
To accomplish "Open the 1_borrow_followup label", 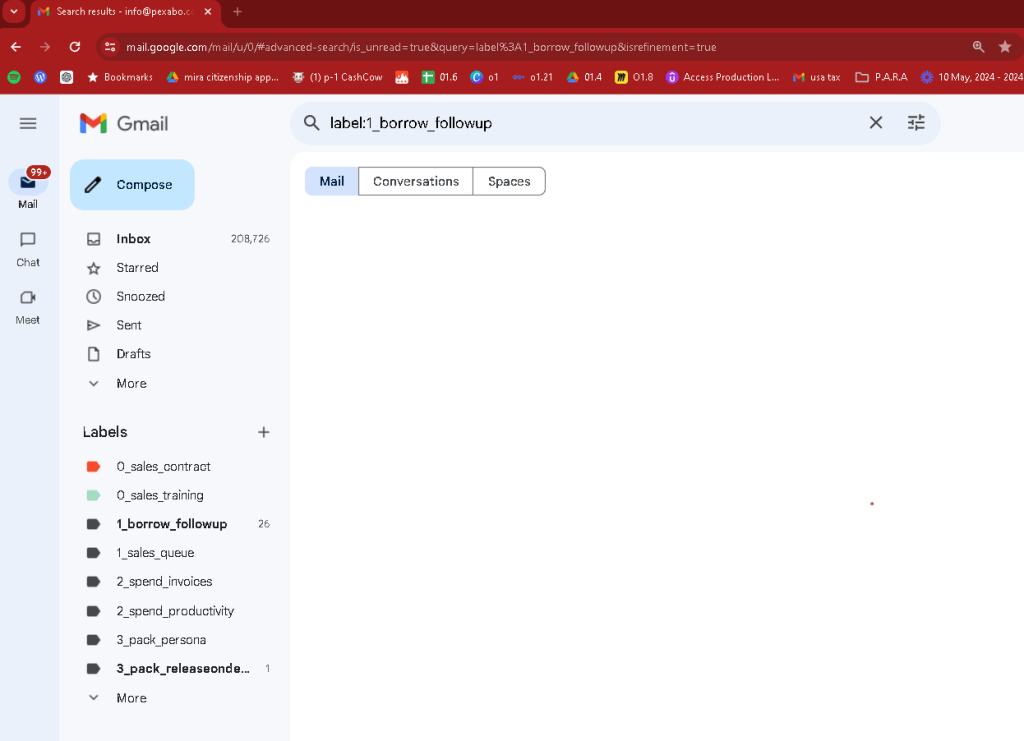I will point(177,524).
